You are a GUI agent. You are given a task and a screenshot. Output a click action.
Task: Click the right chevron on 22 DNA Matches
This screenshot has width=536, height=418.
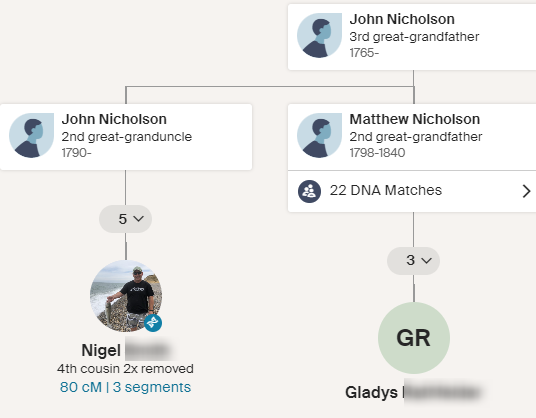pyautogui.click(x=526, y=191)
